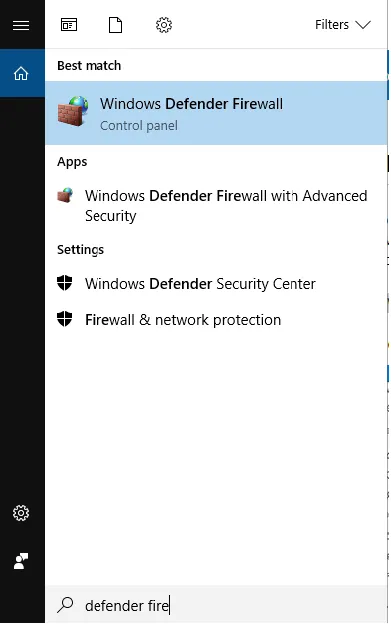Click into the 'defender fire' search box
Viewport: 391px width, 629px height.
click(x=216, y=605)
